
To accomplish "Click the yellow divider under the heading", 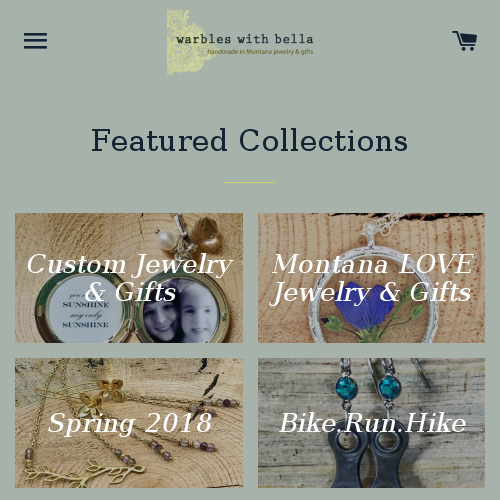I will point(250,182).
